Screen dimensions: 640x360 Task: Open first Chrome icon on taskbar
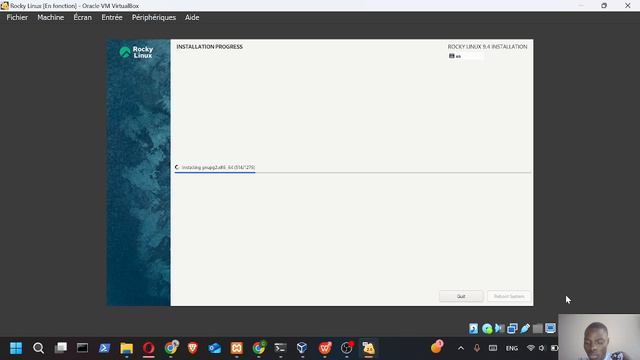(171, 348)
